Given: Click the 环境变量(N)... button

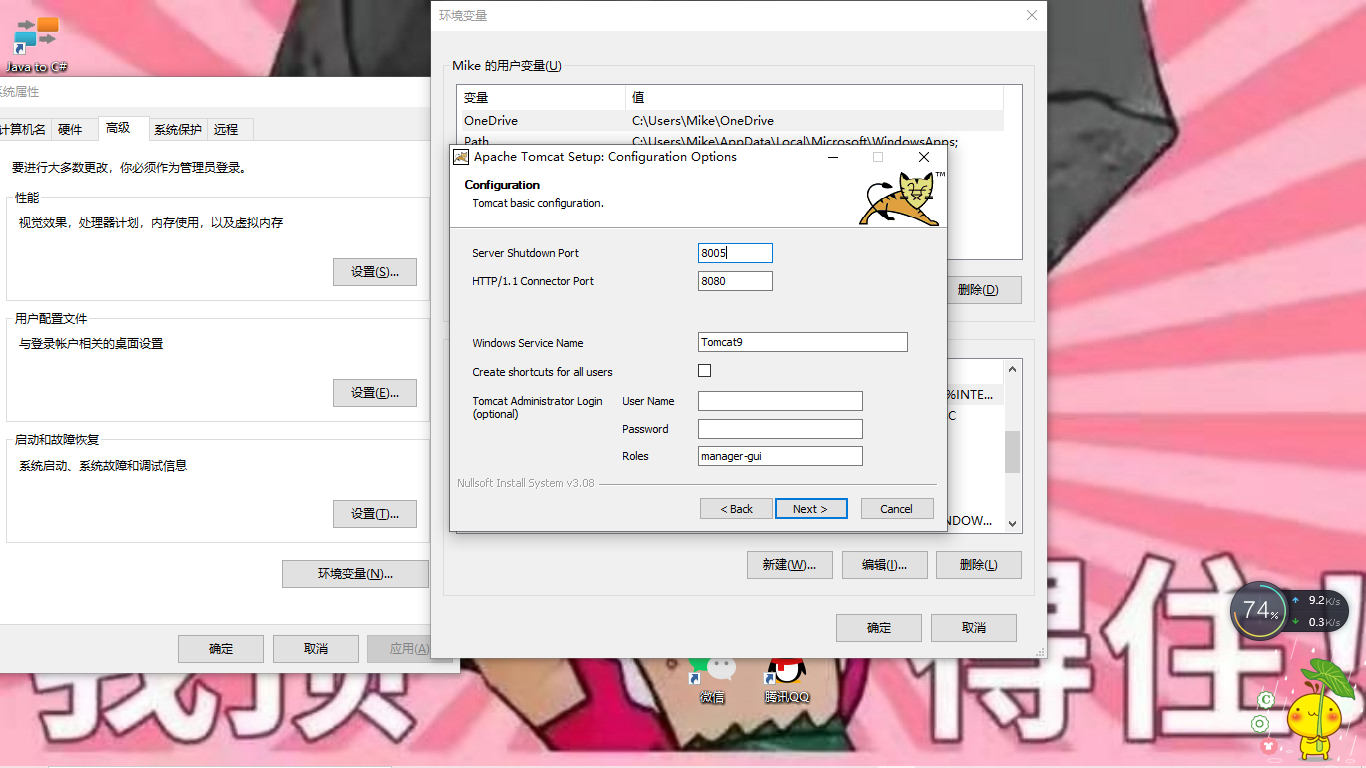Looking at the screenshot, I should tap(355, 574).
